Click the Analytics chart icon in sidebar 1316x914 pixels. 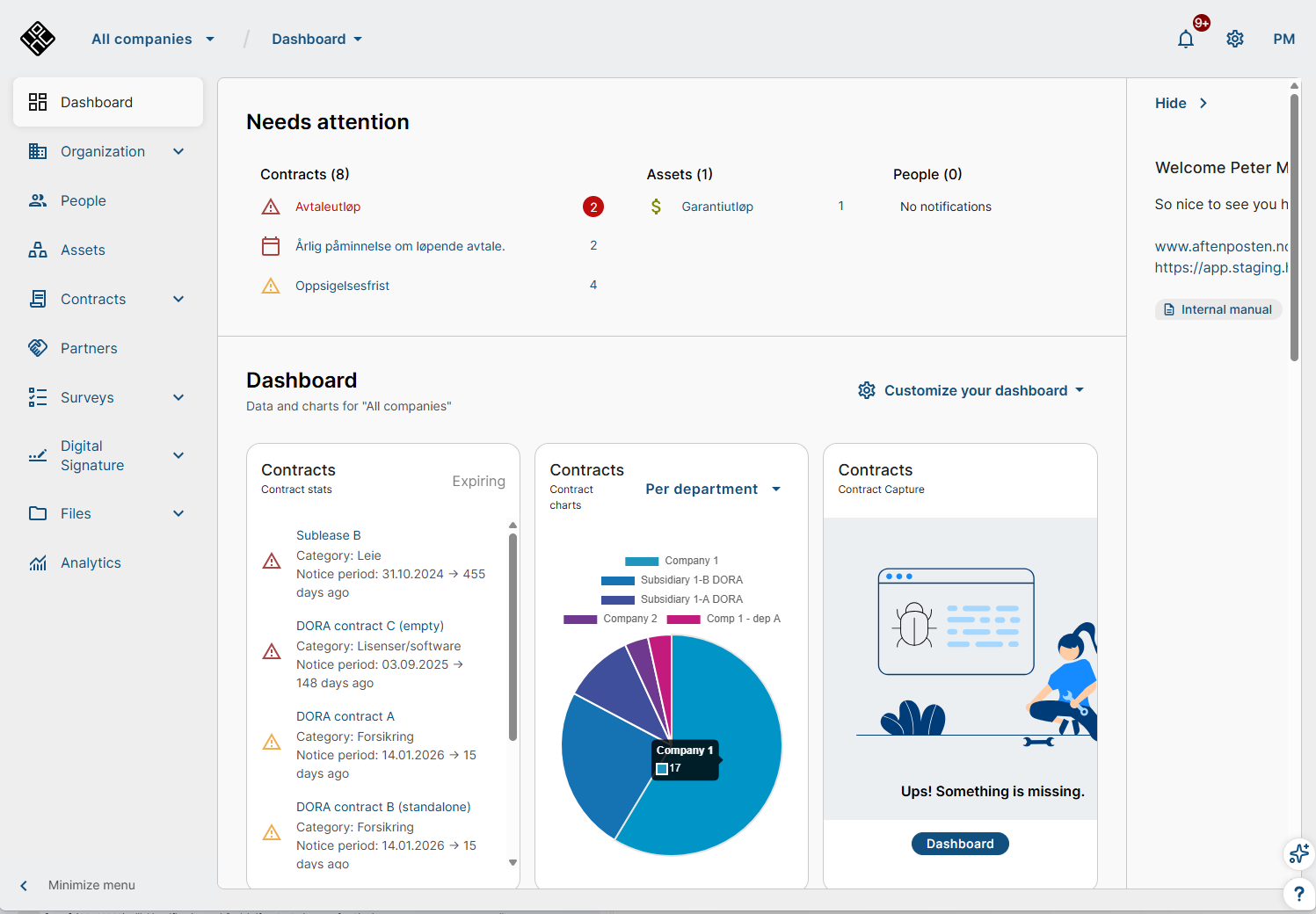(38, 563)
